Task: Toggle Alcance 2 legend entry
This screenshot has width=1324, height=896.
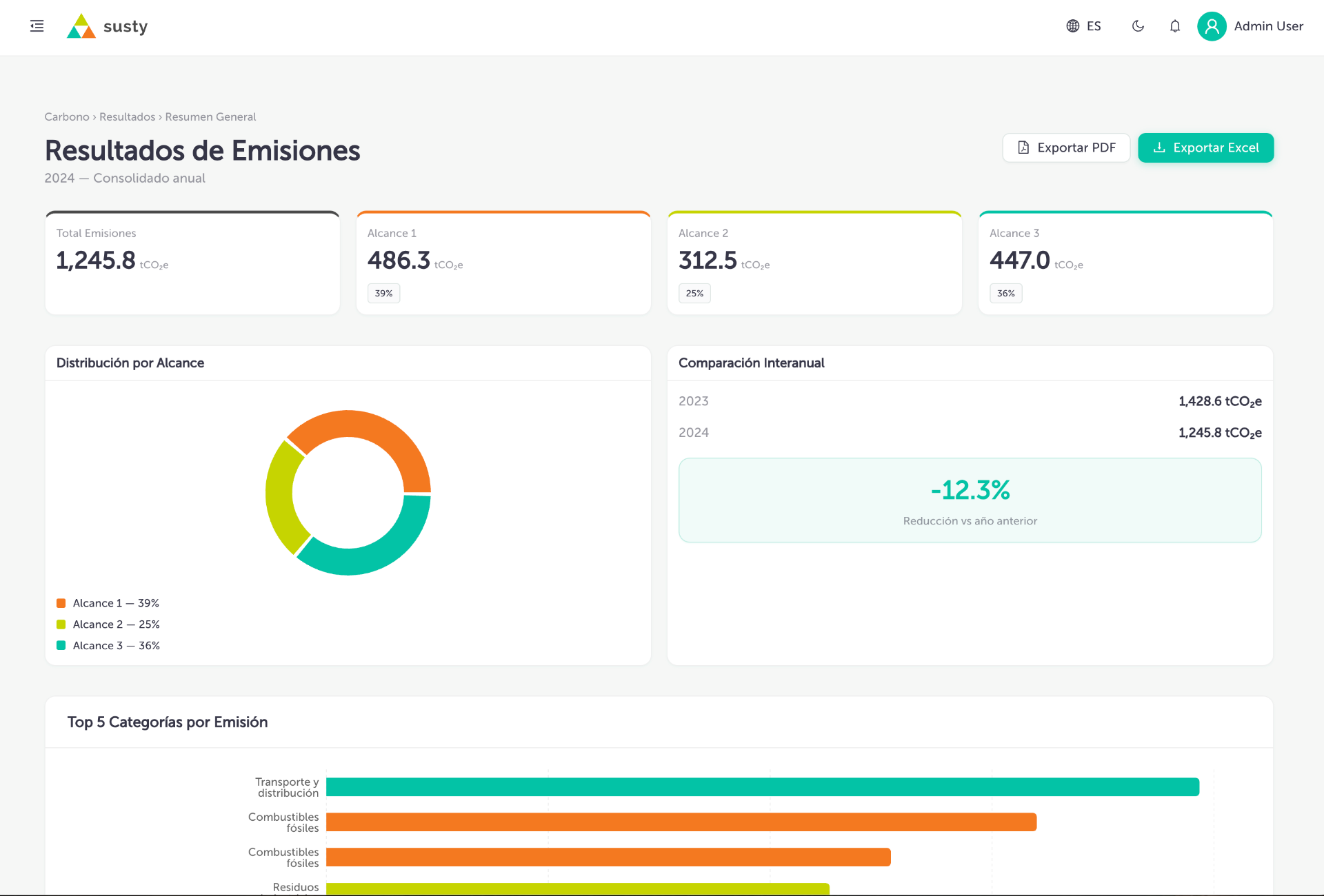Action: point(108,624)
